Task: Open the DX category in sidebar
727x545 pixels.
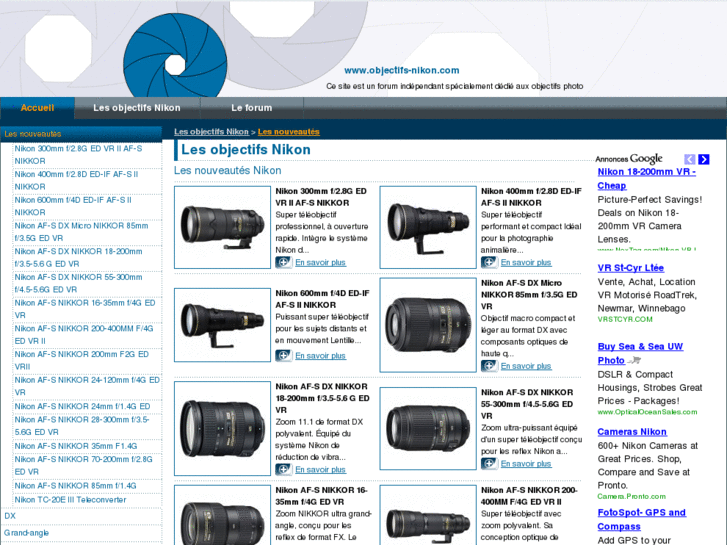Action: (10, 516)
